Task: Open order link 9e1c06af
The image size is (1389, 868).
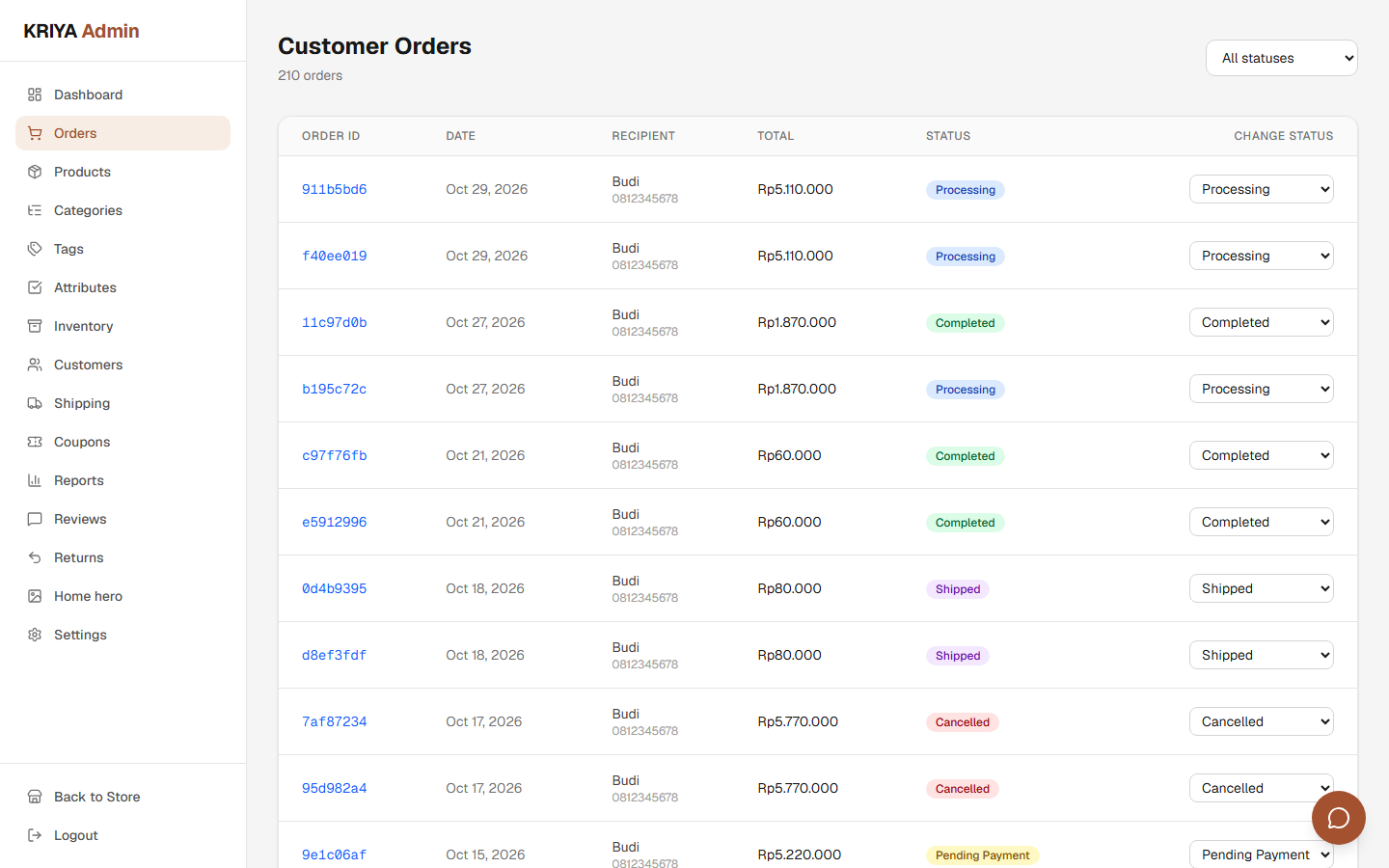Action: pos(335,854)
